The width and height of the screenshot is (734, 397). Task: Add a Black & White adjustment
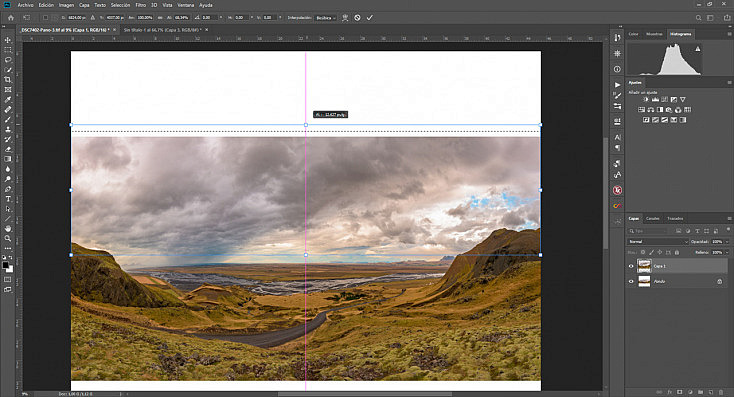coord(660,110)
